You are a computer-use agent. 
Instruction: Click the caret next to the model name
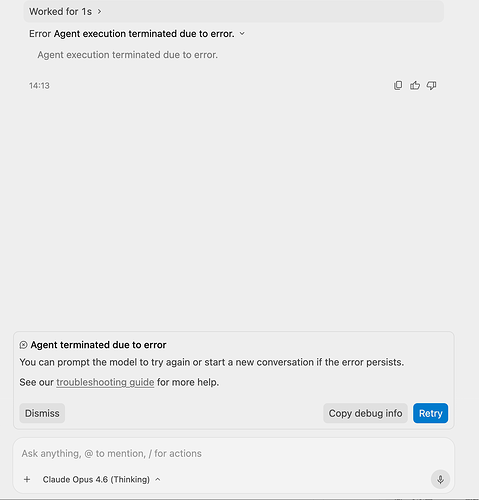(158, 479)
